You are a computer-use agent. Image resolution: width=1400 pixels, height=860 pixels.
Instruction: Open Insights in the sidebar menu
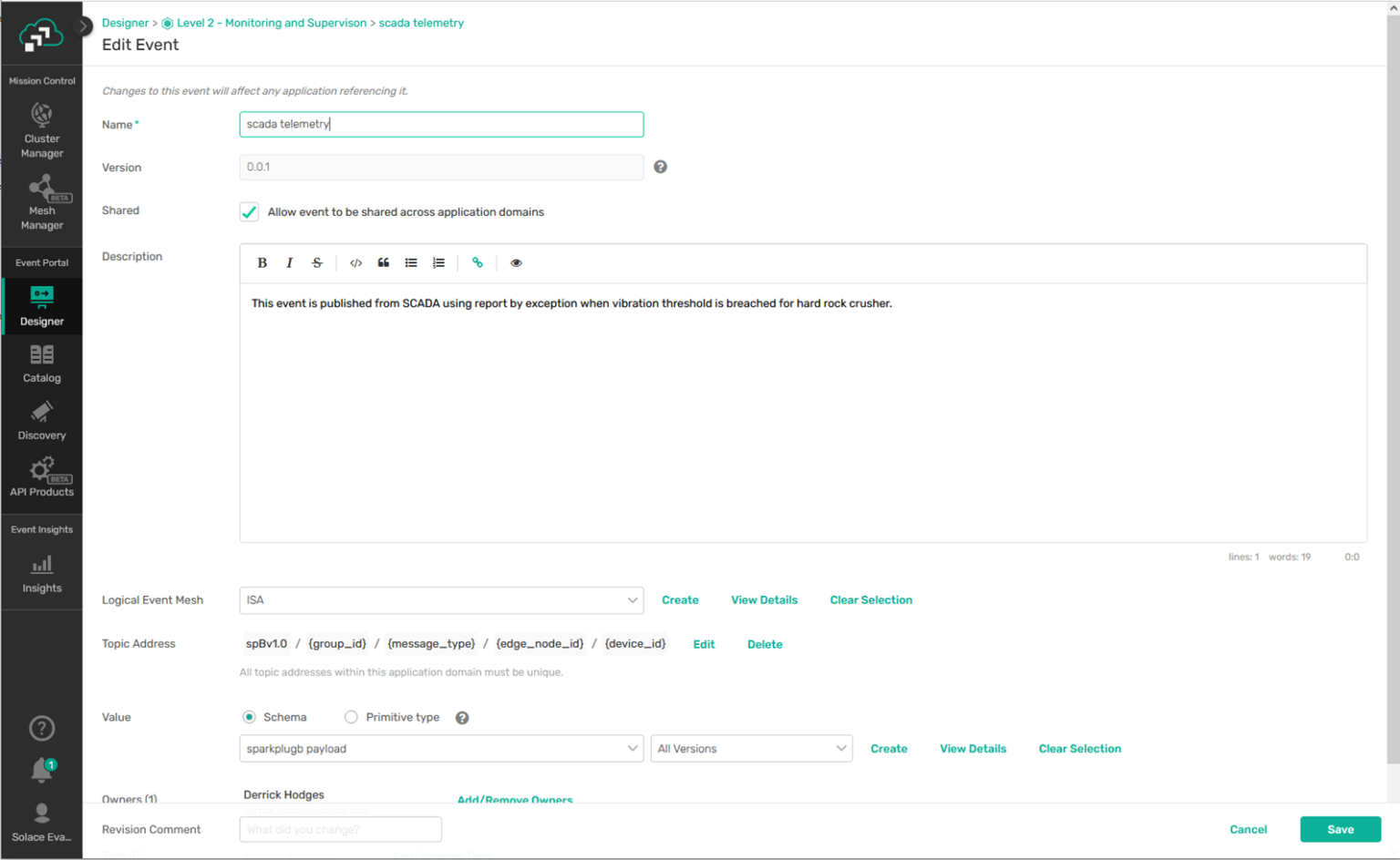[42, 574]
